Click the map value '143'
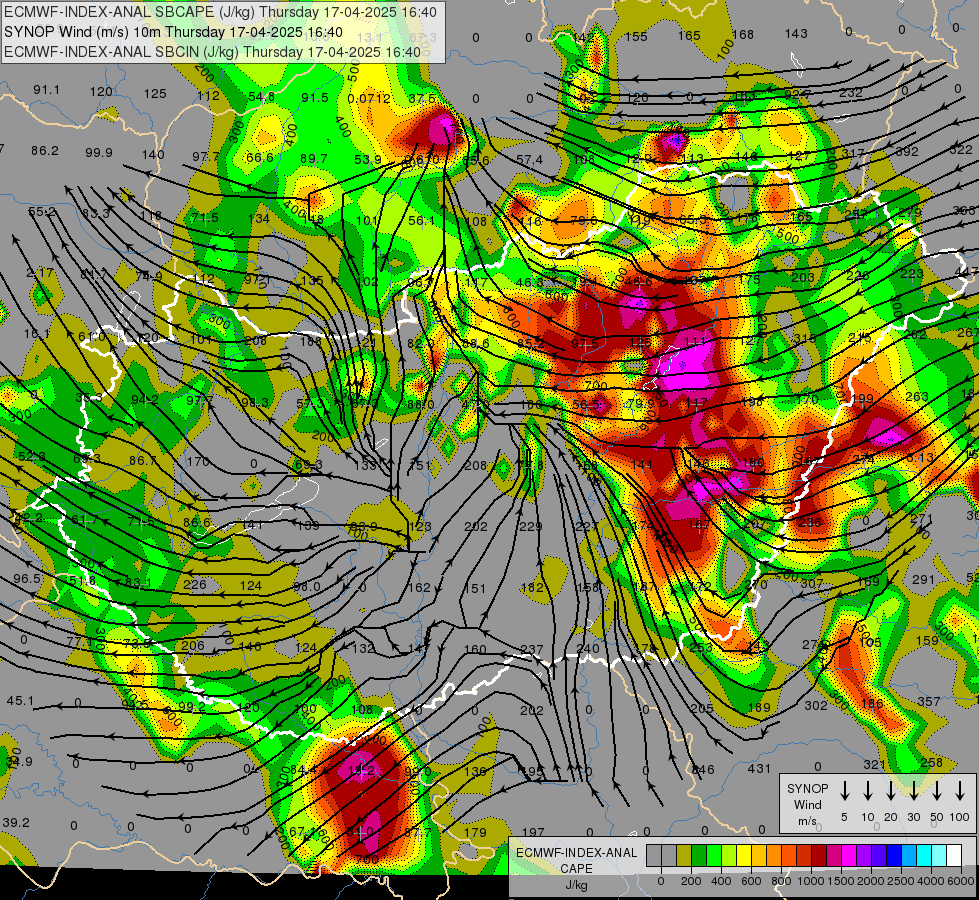The width and height of the screenshot is (979, 900). click(x=796, y=33)
